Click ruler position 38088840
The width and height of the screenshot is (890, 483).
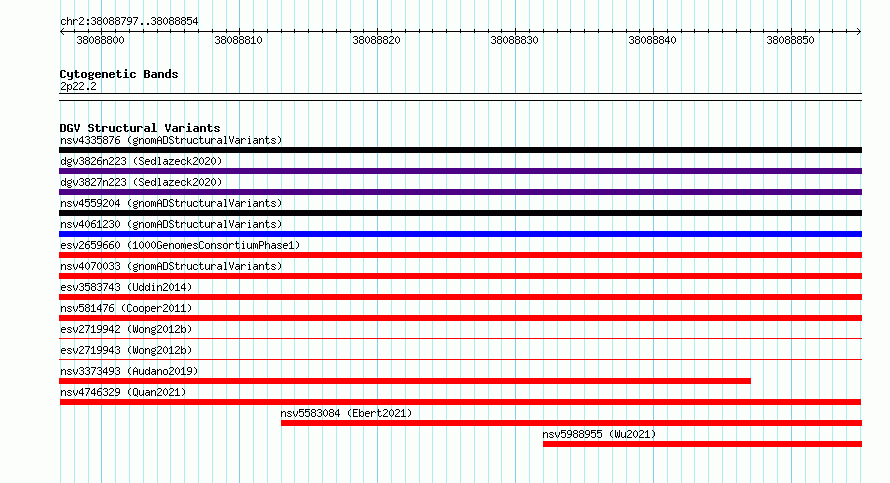click(x=652, y=40)
